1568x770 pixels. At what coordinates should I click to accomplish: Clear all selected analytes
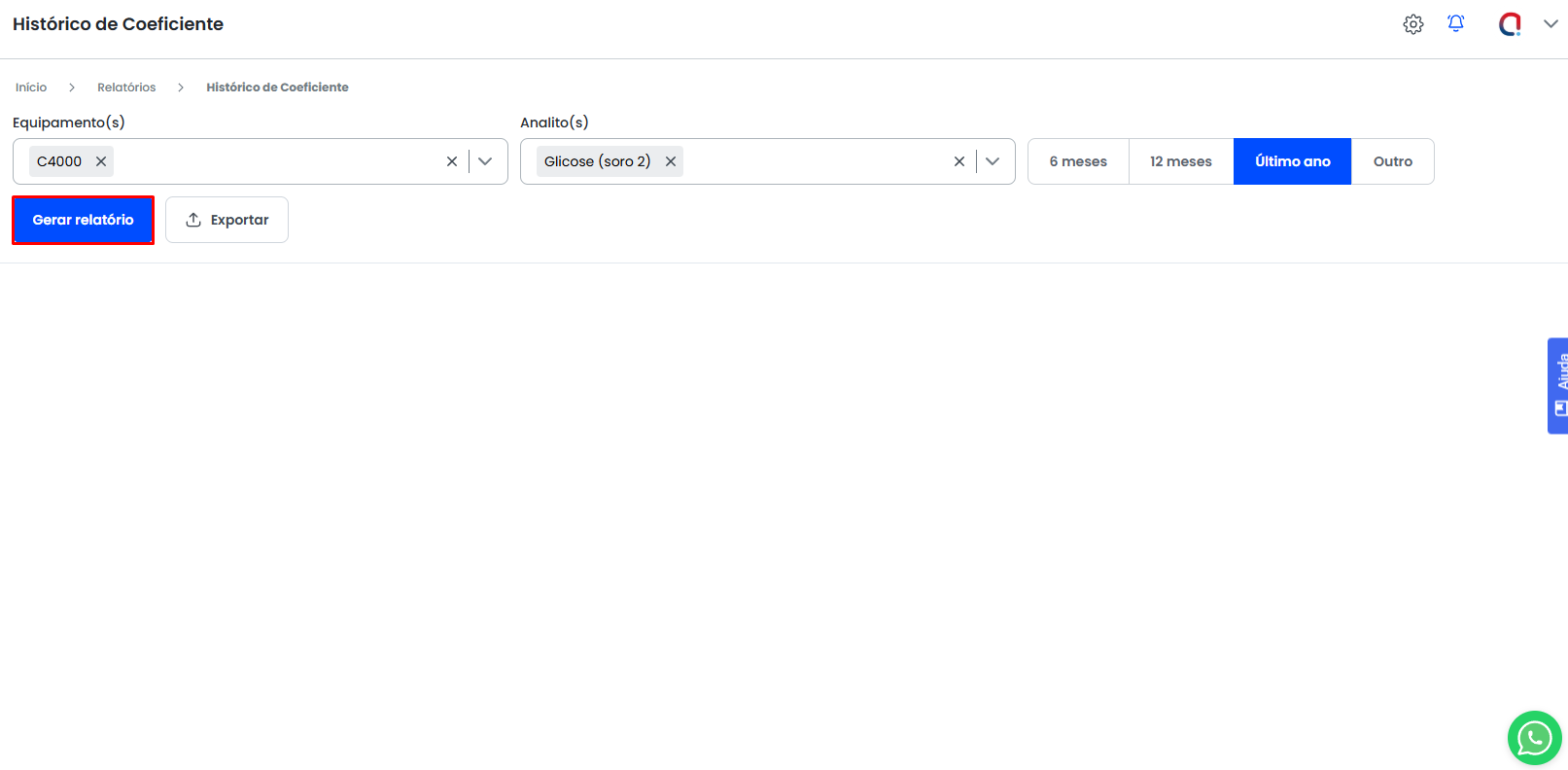click(x=959, y=161)
